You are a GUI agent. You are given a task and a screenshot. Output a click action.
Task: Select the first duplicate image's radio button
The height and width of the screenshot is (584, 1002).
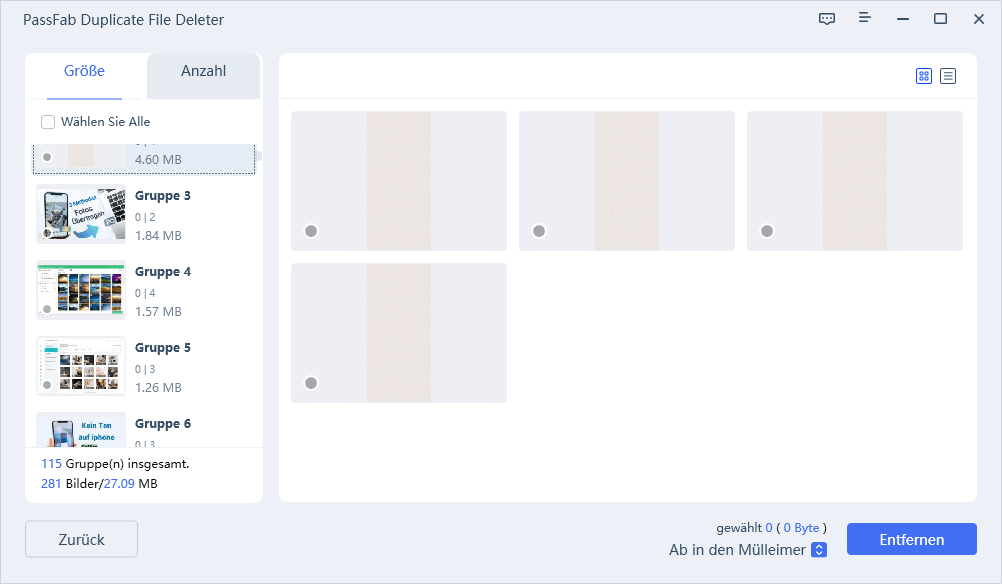pyautogui.click(x=311, y=231)
